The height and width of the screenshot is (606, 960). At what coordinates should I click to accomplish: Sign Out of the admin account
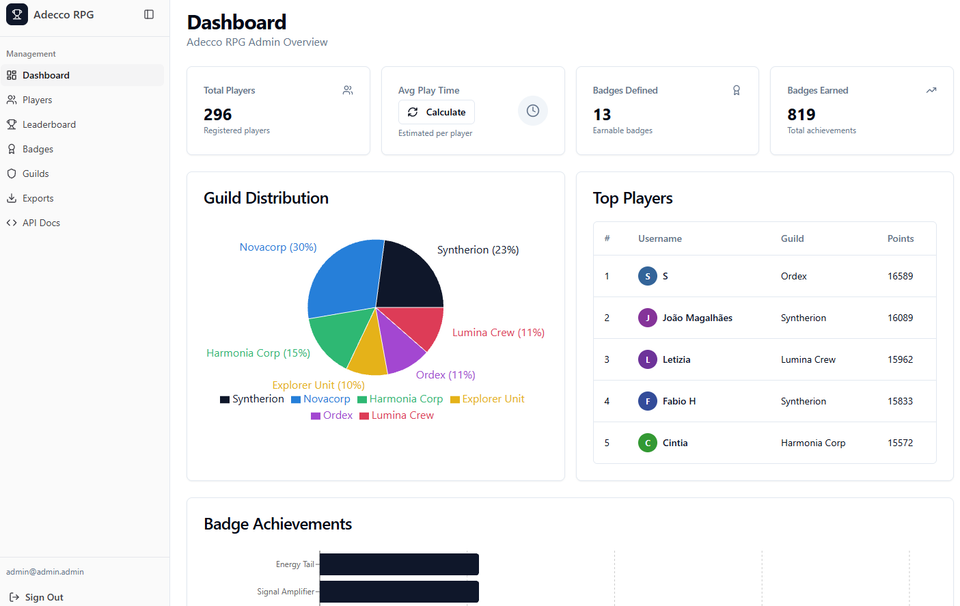point(37,597)
